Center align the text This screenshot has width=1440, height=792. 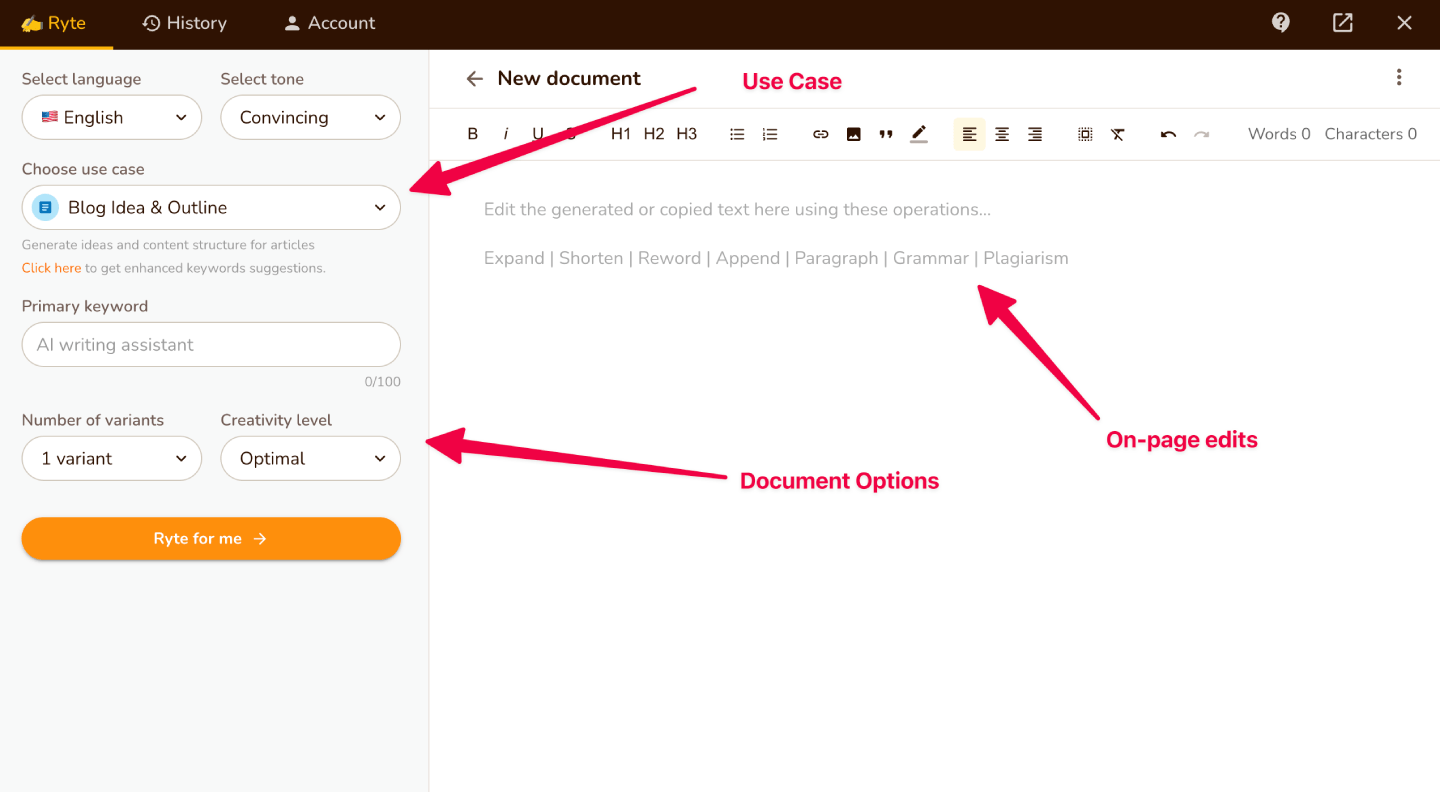click(1002, 134)
